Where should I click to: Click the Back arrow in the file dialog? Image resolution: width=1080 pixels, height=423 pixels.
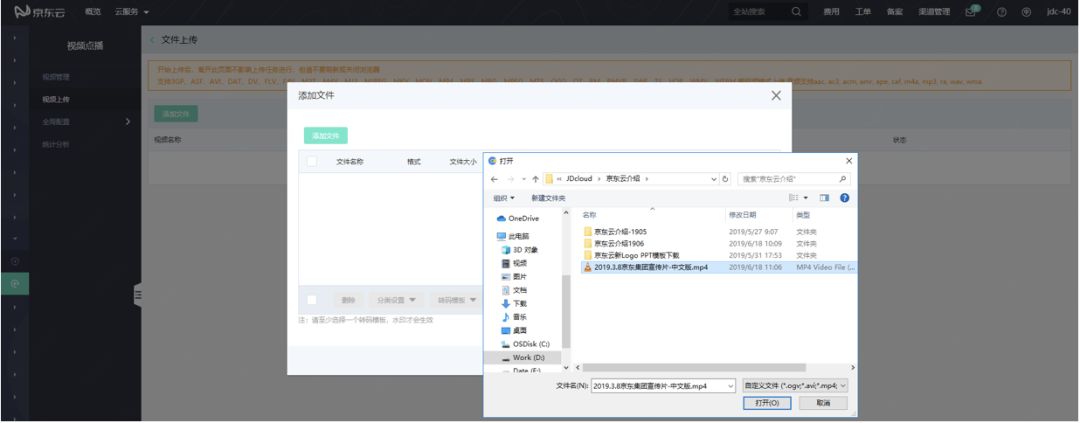coord(494,178)
